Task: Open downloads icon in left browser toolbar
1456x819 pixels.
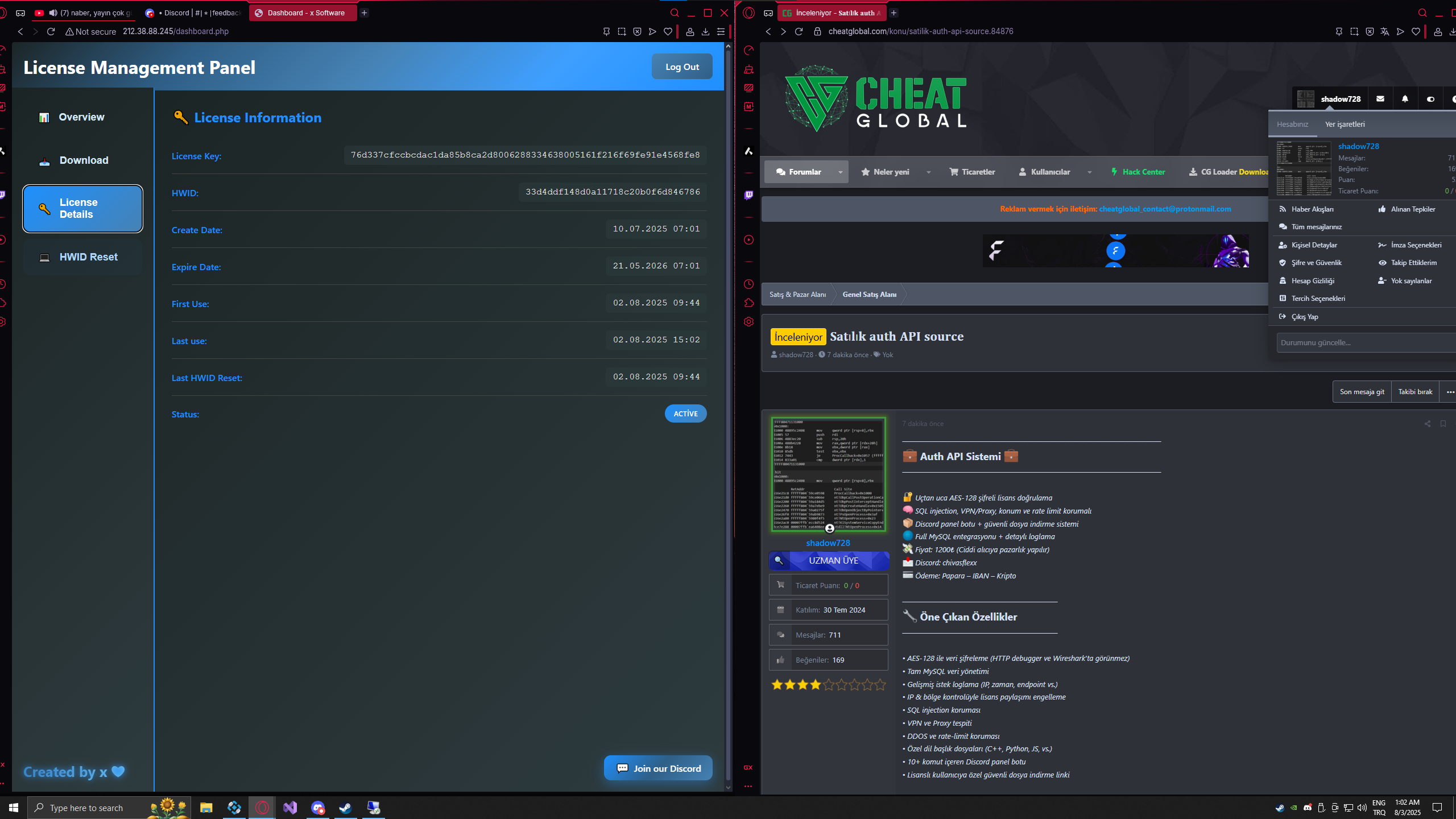Action: click(705, 31)
